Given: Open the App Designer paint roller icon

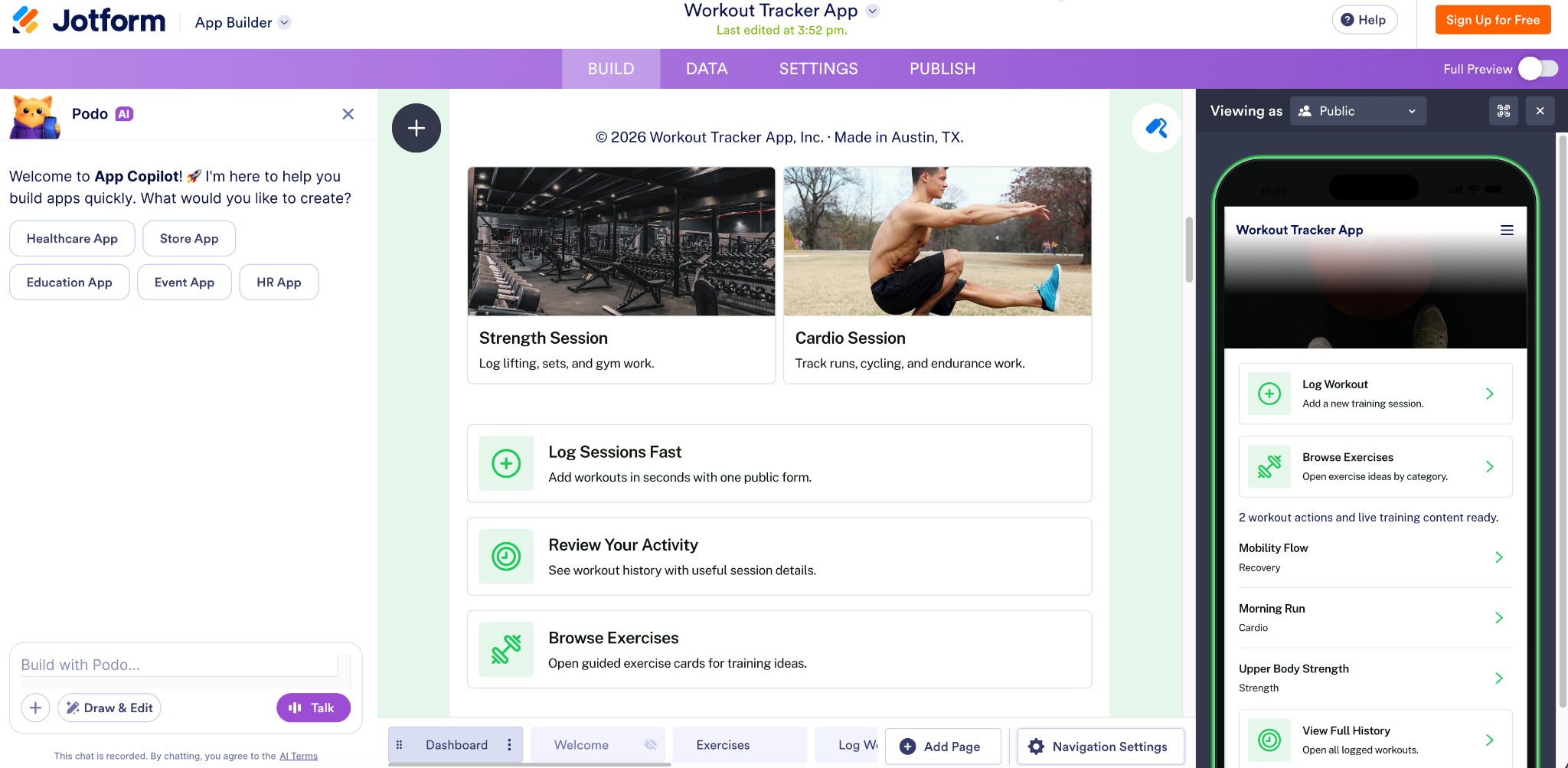Looking at the screenshot, I should pos(1156,128).
